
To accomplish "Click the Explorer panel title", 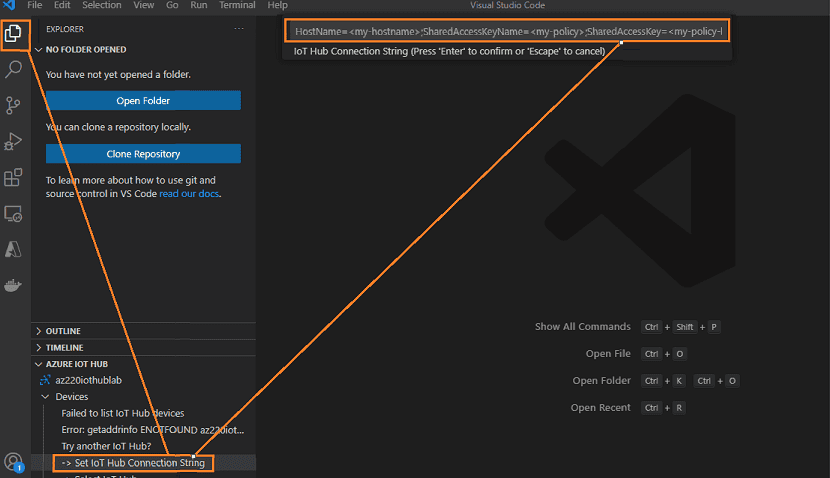I will [x=65, y=29].
